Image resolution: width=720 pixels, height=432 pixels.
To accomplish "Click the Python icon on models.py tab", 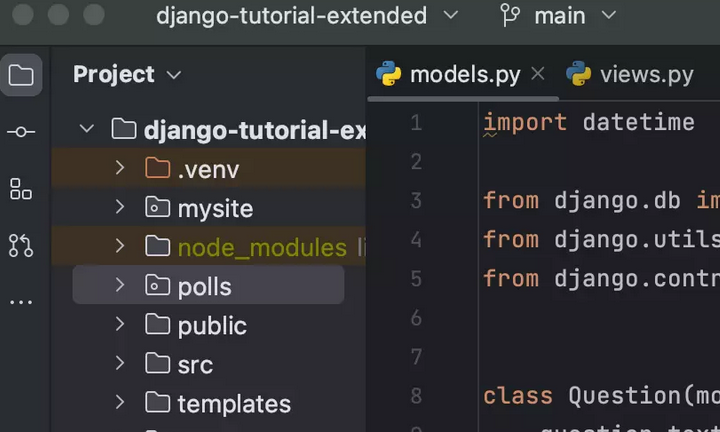I will coord(388,73).
